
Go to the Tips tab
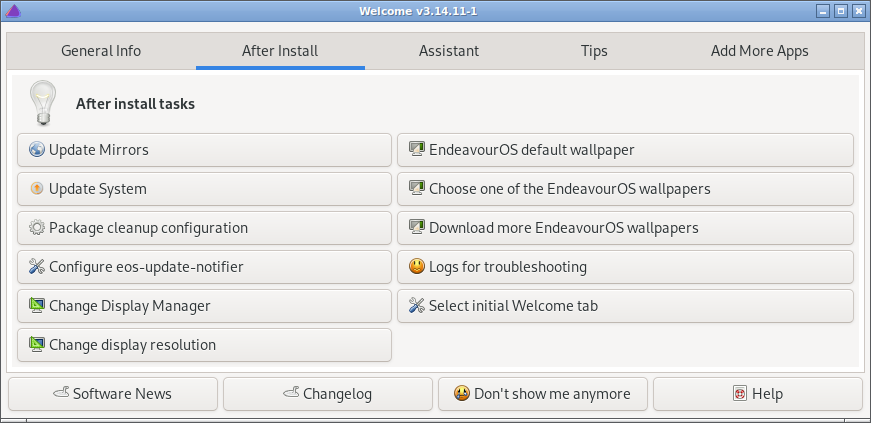pos(594,51)
